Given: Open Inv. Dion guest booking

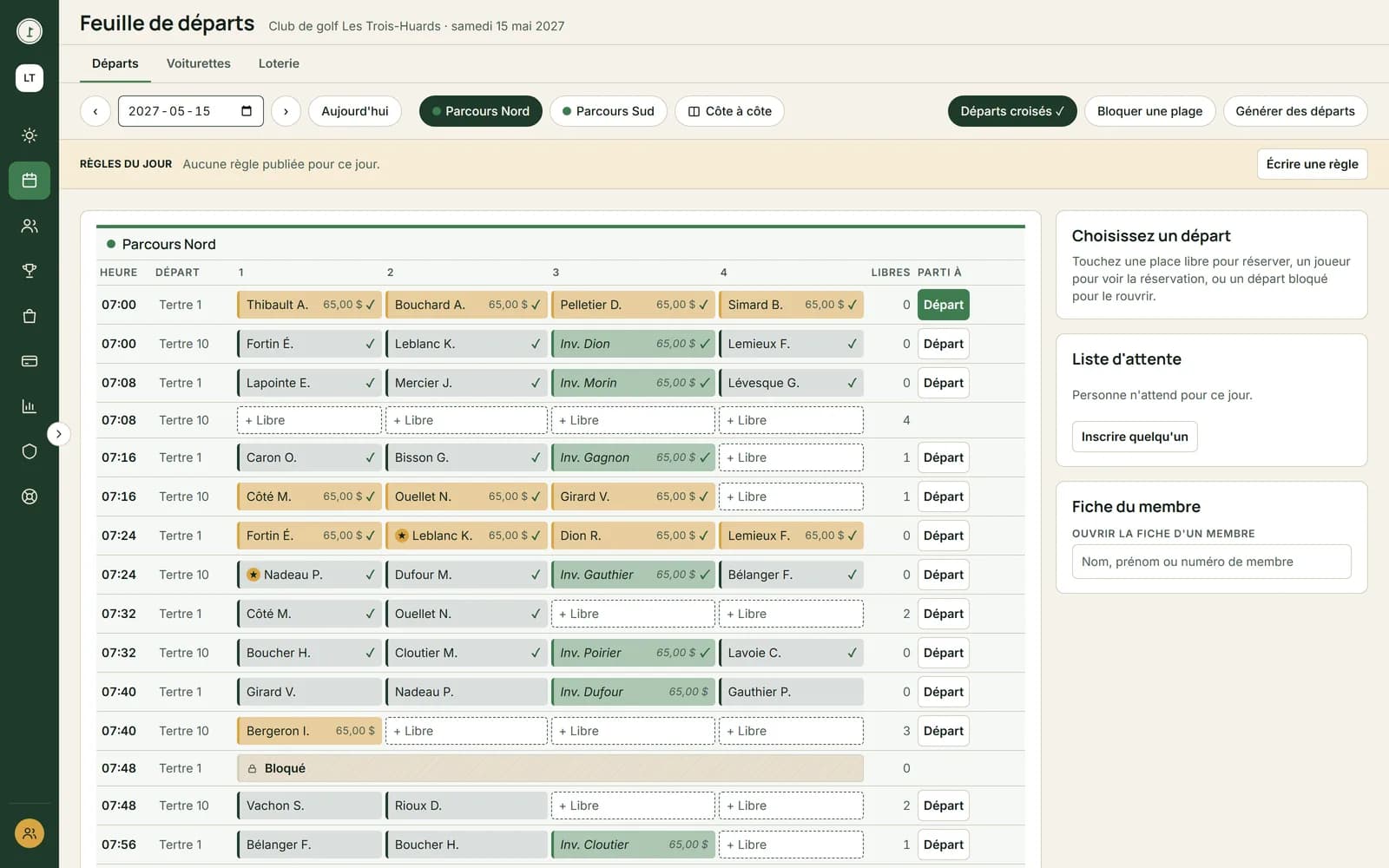Looking at the screenshot, I should click(633, 344).
